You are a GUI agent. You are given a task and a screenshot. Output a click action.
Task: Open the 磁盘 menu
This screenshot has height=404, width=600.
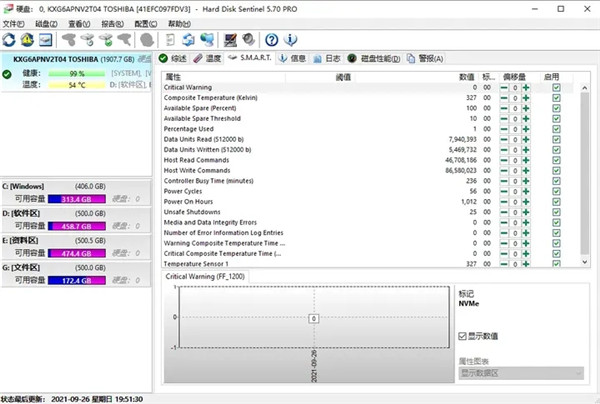(46, 24)
